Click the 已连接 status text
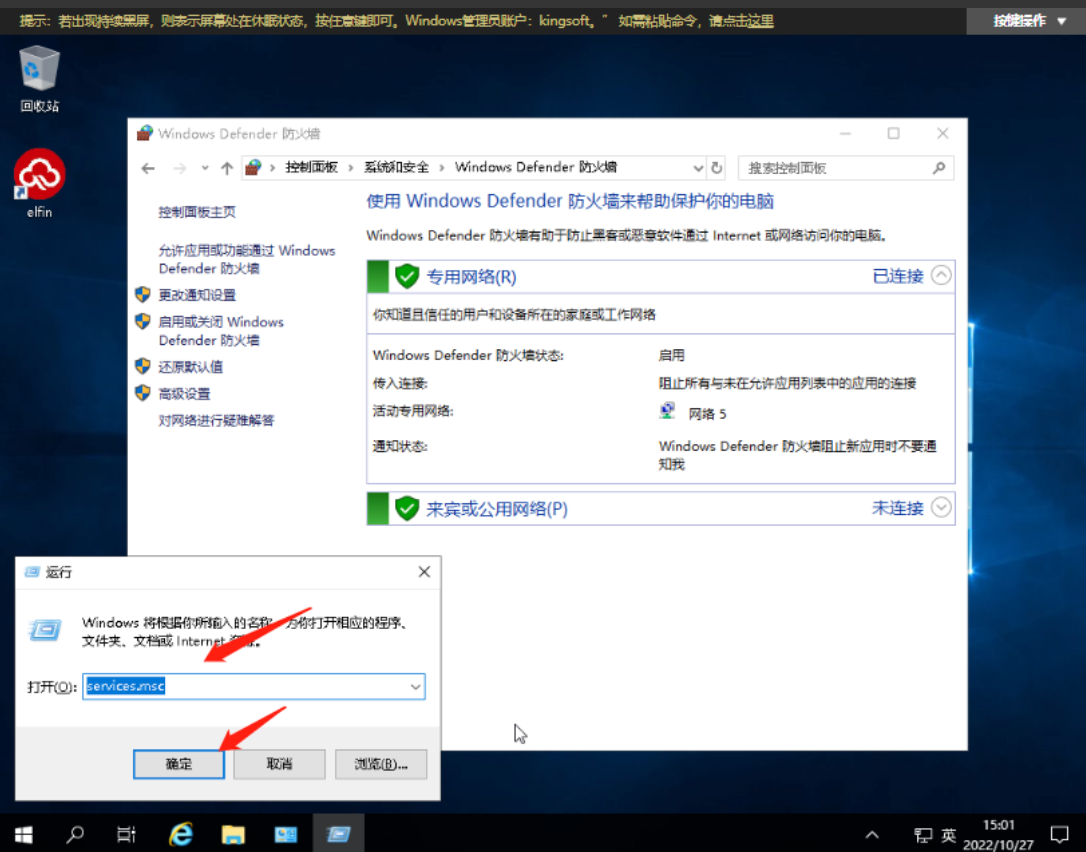This screenshot has height=852, width=1086. click(x=898, y=276)
